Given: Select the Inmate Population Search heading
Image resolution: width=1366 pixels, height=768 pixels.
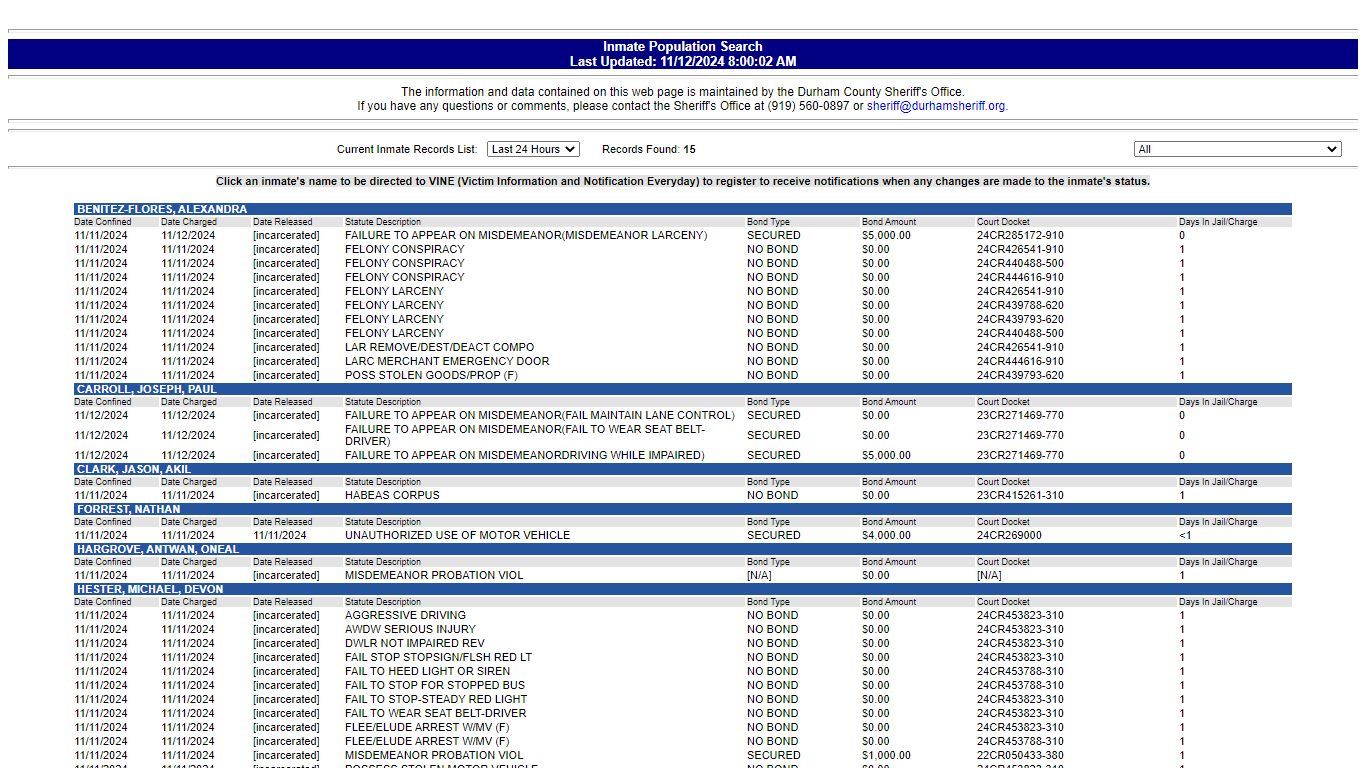Looking at the screenshot, I should pyautogui.click(x=683, y=47).
